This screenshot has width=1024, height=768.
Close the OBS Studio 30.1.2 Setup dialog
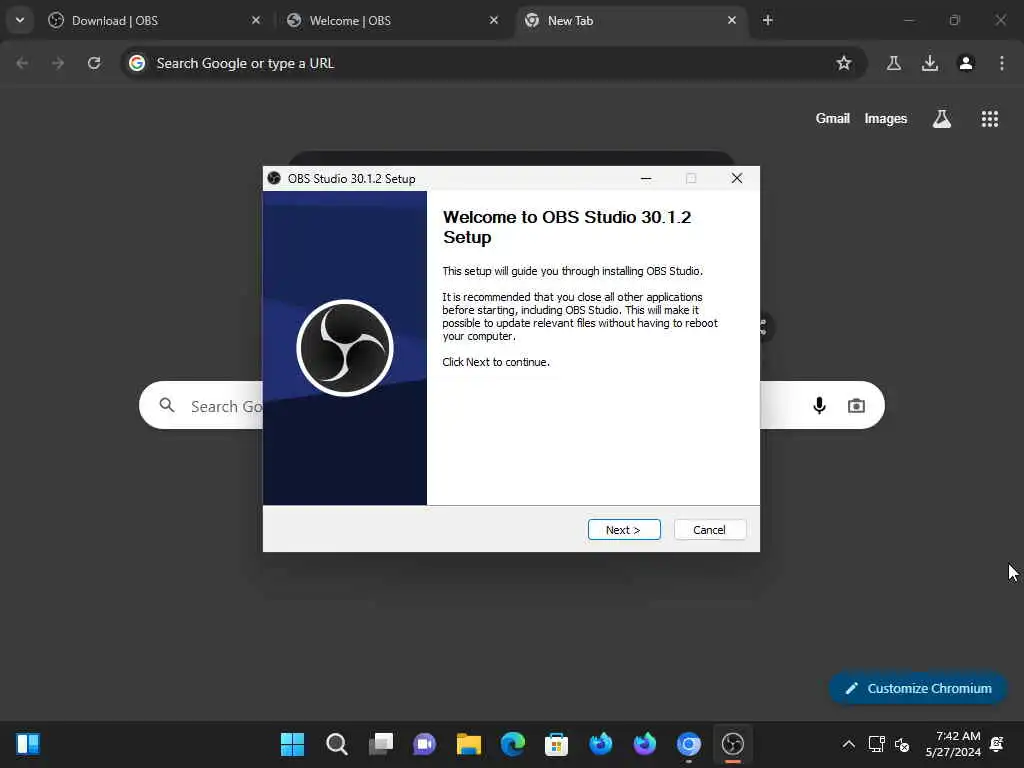pyautogui.click(x=737, y=178)
